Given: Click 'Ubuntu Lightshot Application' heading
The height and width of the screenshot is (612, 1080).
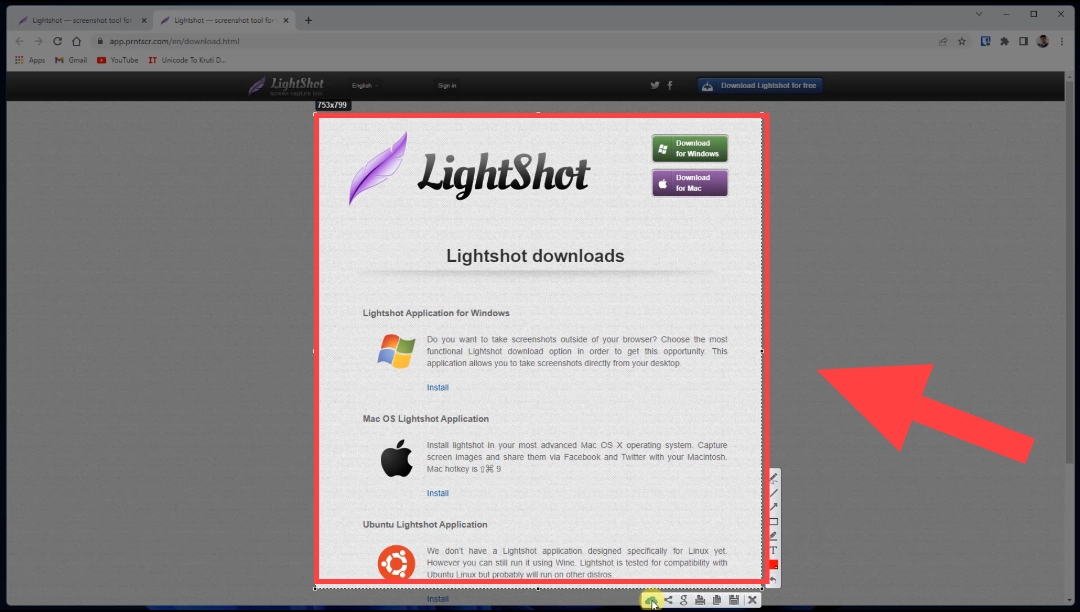Looking at the screenshot, I should pos(425,525).
